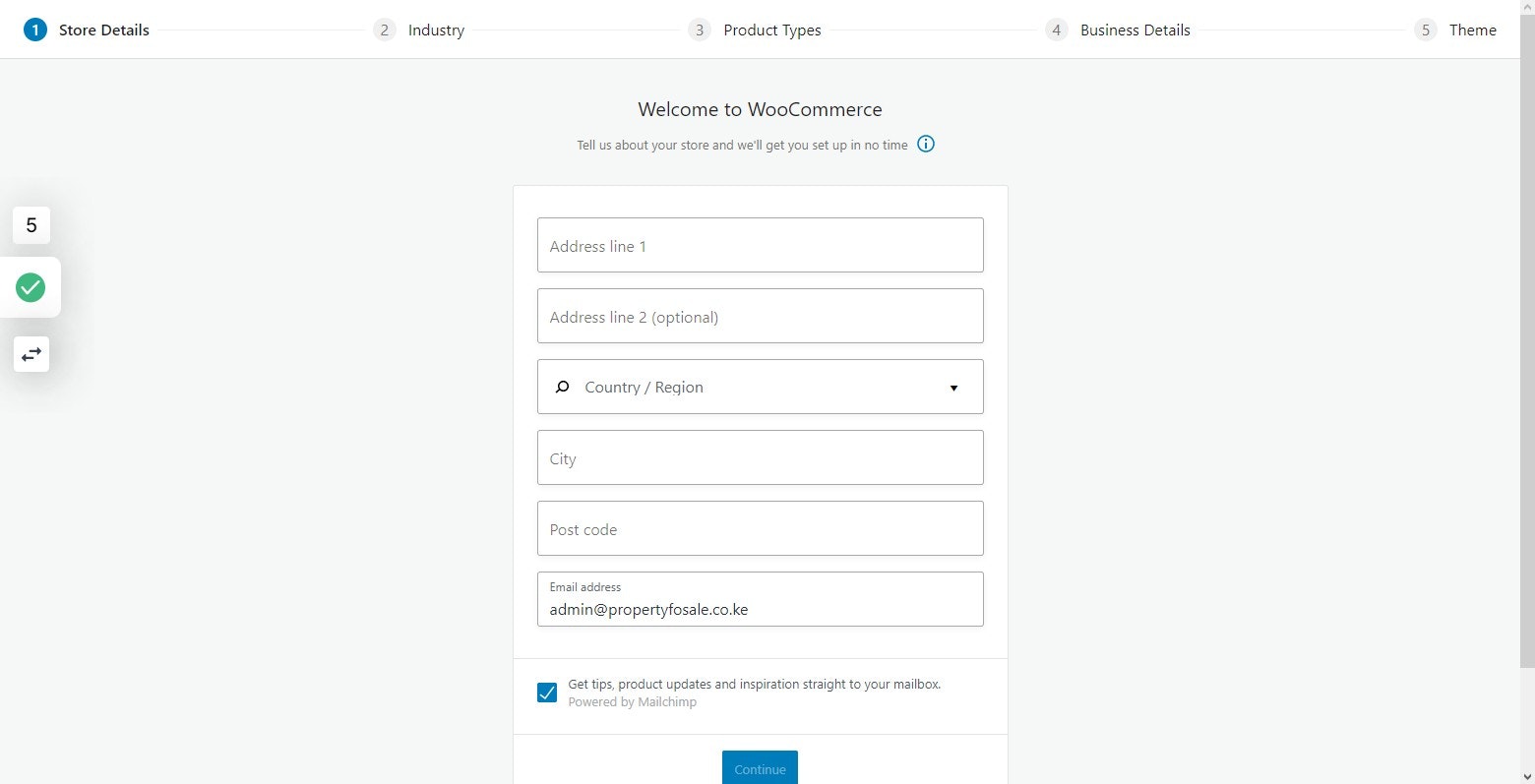Click the number 5 badge on left
The image size is (1535, 784).
31,225
